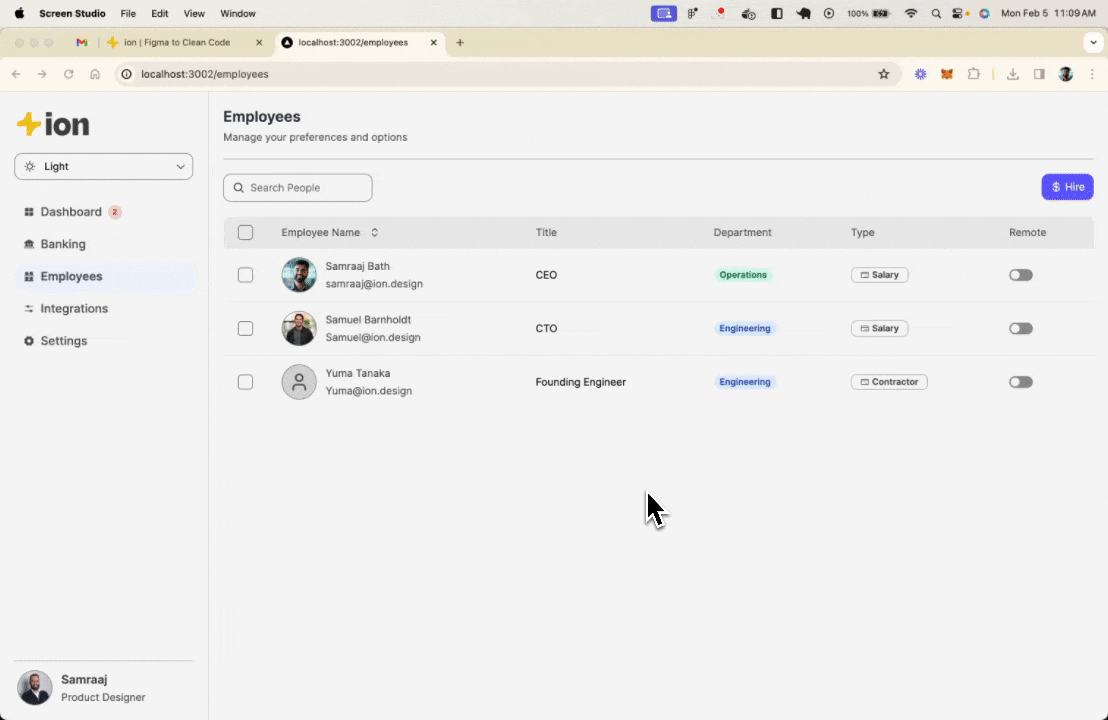
Task: Check the select-all employees checkbox
Action: click(246, 233)
